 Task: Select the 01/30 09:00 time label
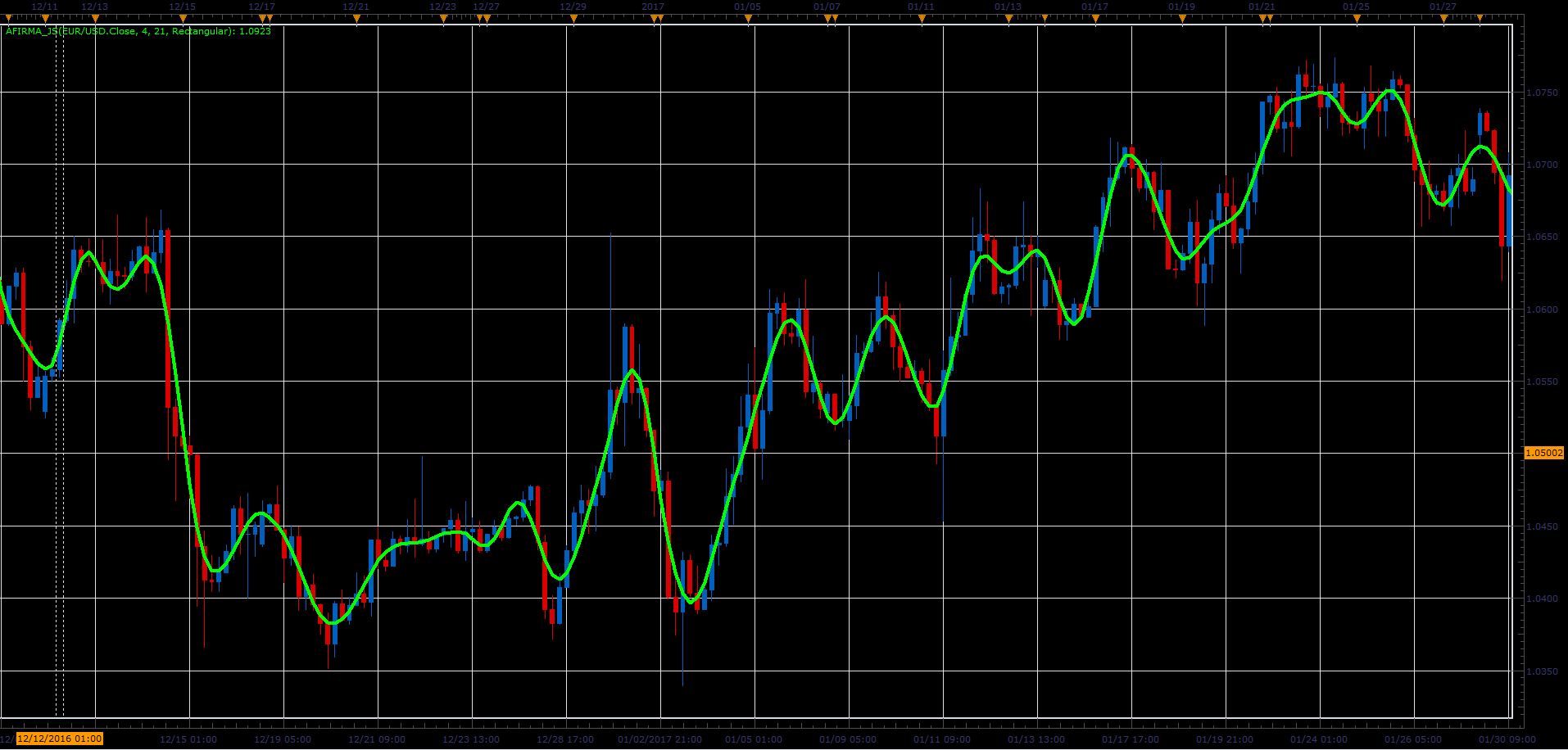pos(1507,739)
